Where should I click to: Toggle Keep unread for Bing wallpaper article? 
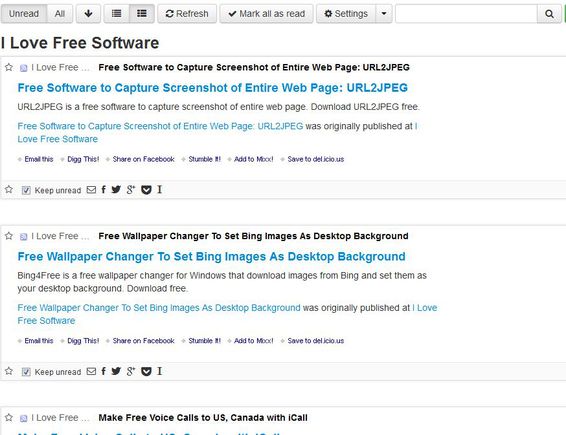coord(26,372)
